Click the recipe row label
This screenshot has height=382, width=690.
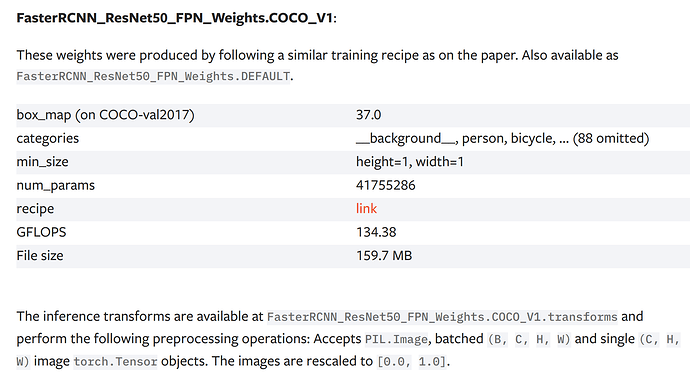click(x=35, y=209)
